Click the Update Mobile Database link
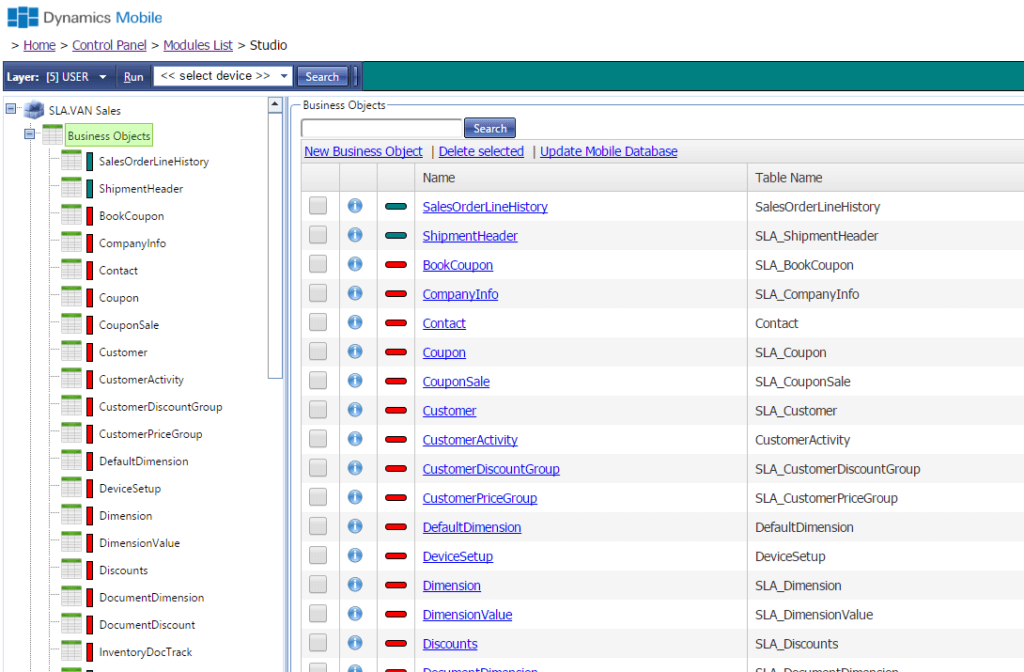This screenshot has width=1024, height=672. 609,151
